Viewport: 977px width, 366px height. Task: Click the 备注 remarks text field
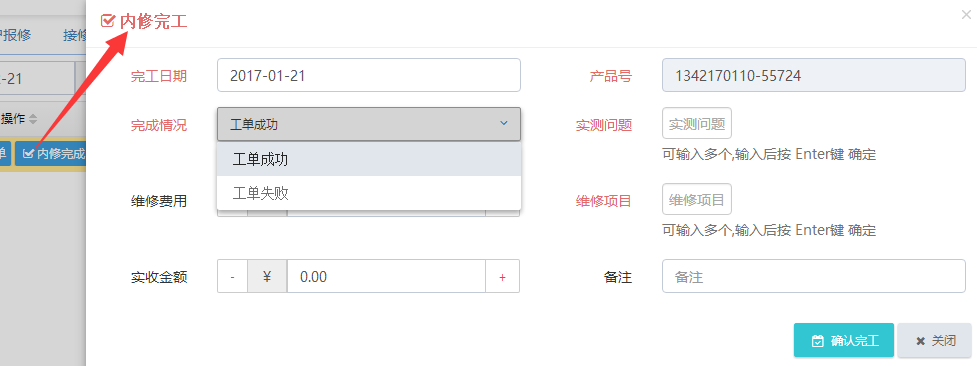tap(814, 276)
